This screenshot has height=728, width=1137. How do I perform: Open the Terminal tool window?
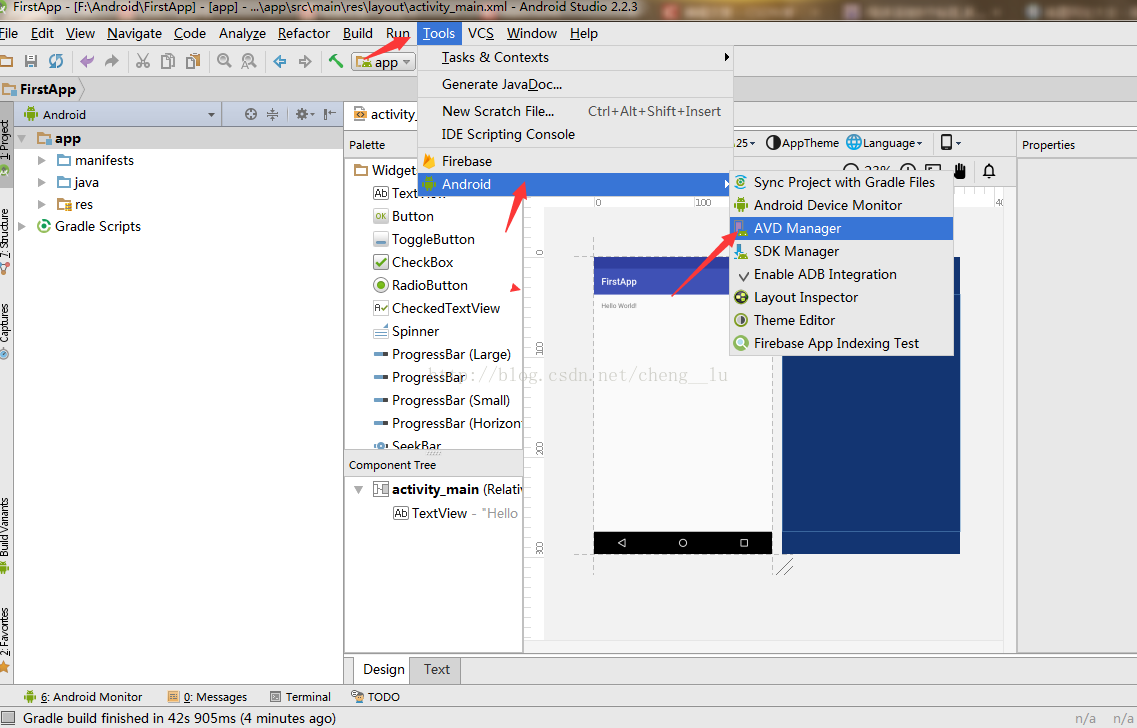pos(300,697)
